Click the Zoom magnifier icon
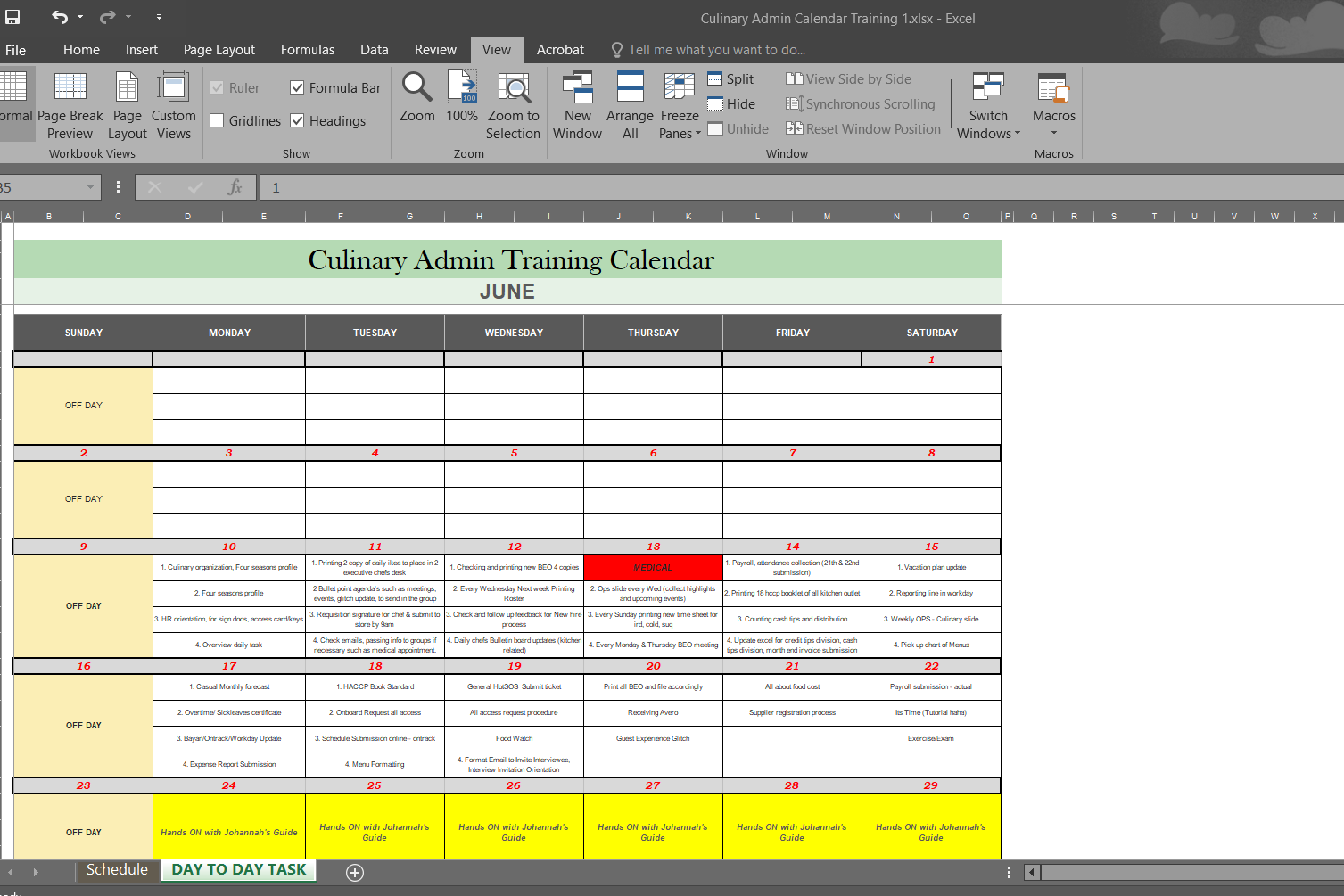The height and width of the screenshot is (896, 1344). (416, 88)
